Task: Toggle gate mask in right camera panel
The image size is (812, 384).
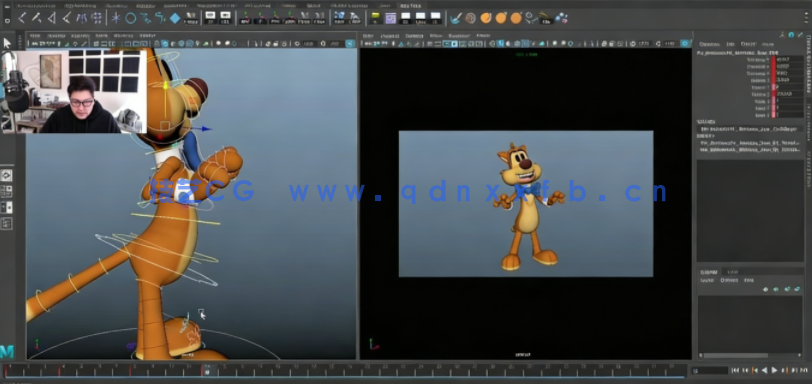Action: pos(454,43)
